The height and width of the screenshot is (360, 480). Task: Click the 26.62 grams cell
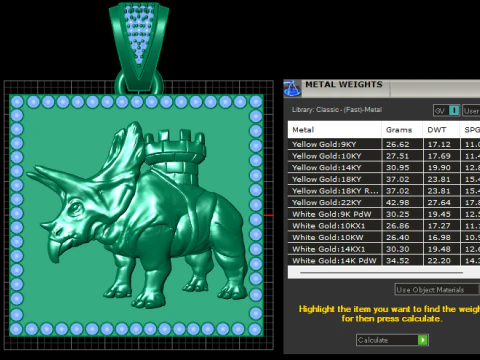click(402, 144)
